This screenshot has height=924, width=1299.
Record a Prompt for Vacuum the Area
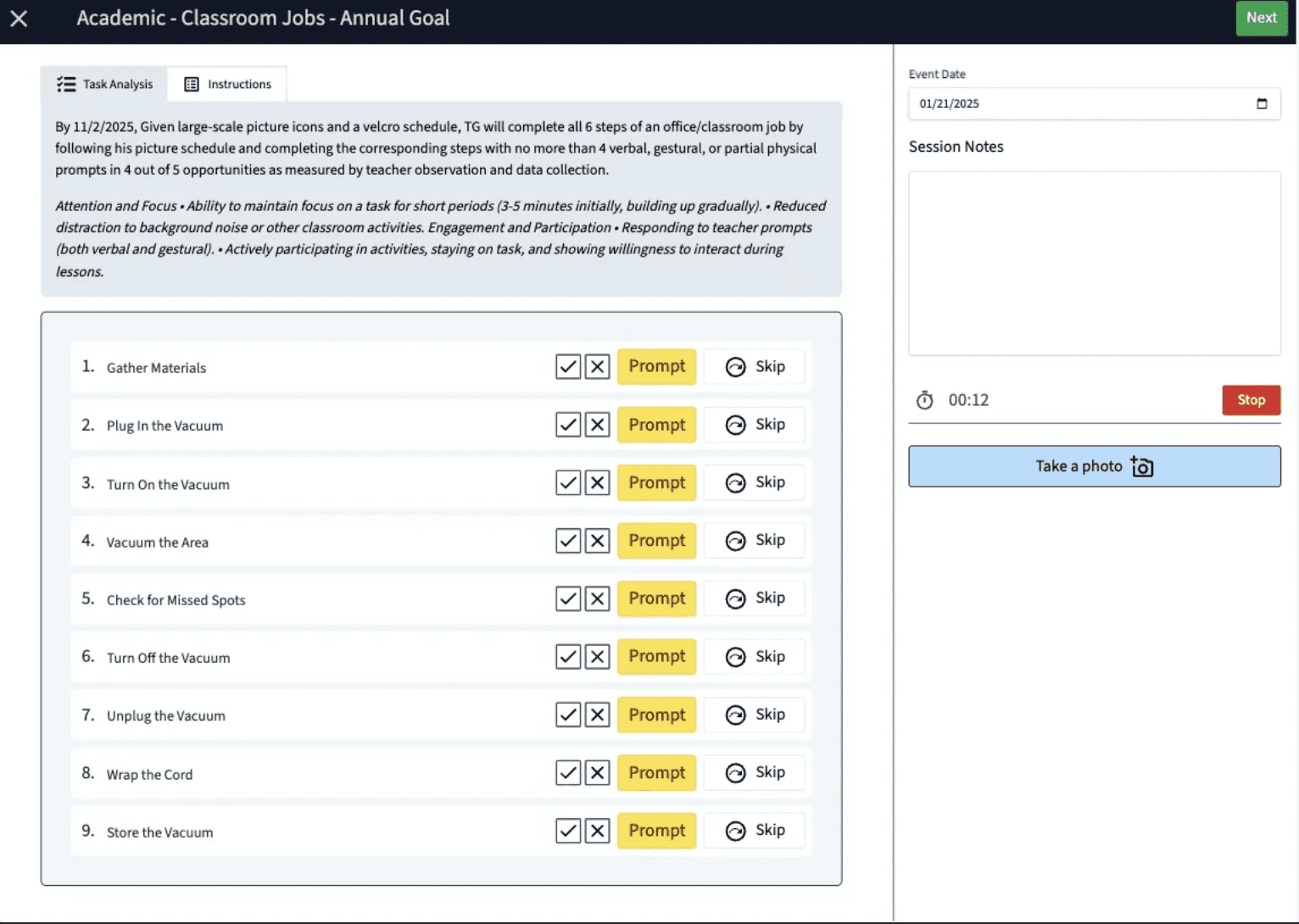tap(657, 541)
